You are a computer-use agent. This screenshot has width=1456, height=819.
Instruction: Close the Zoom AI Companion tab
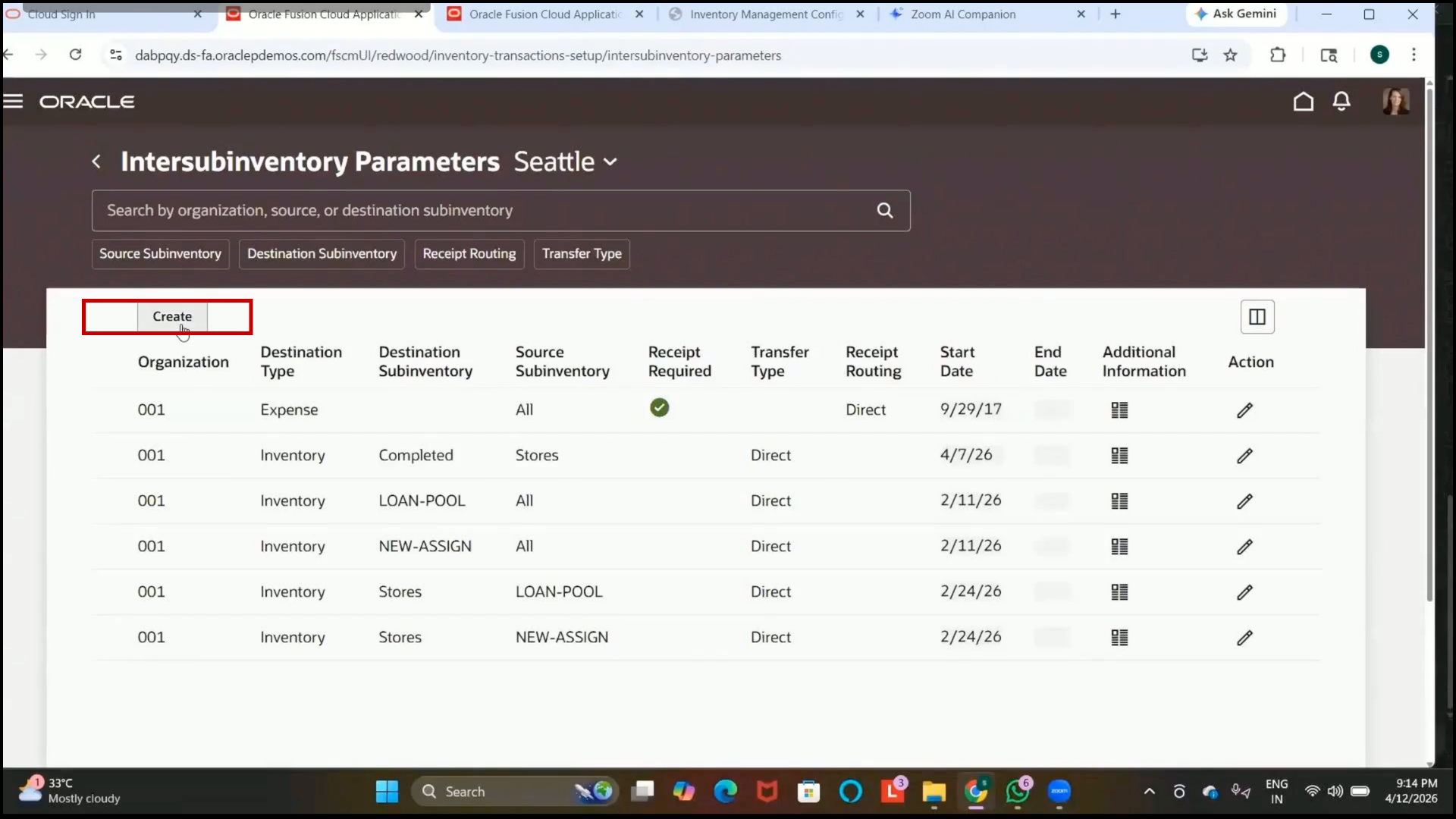[1081, 14]
